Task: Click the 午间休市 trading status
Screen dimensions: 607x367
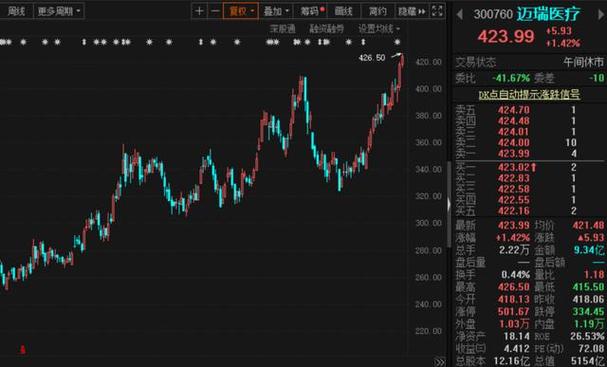Action: click(584, 62)
